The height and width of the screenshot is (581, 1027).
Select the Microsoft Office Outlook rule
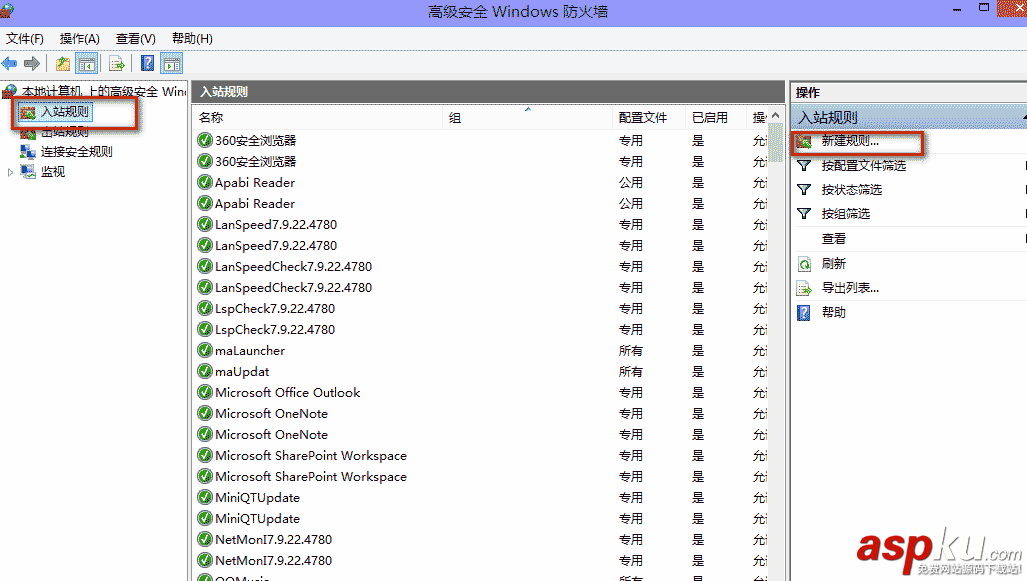[288, 393]
